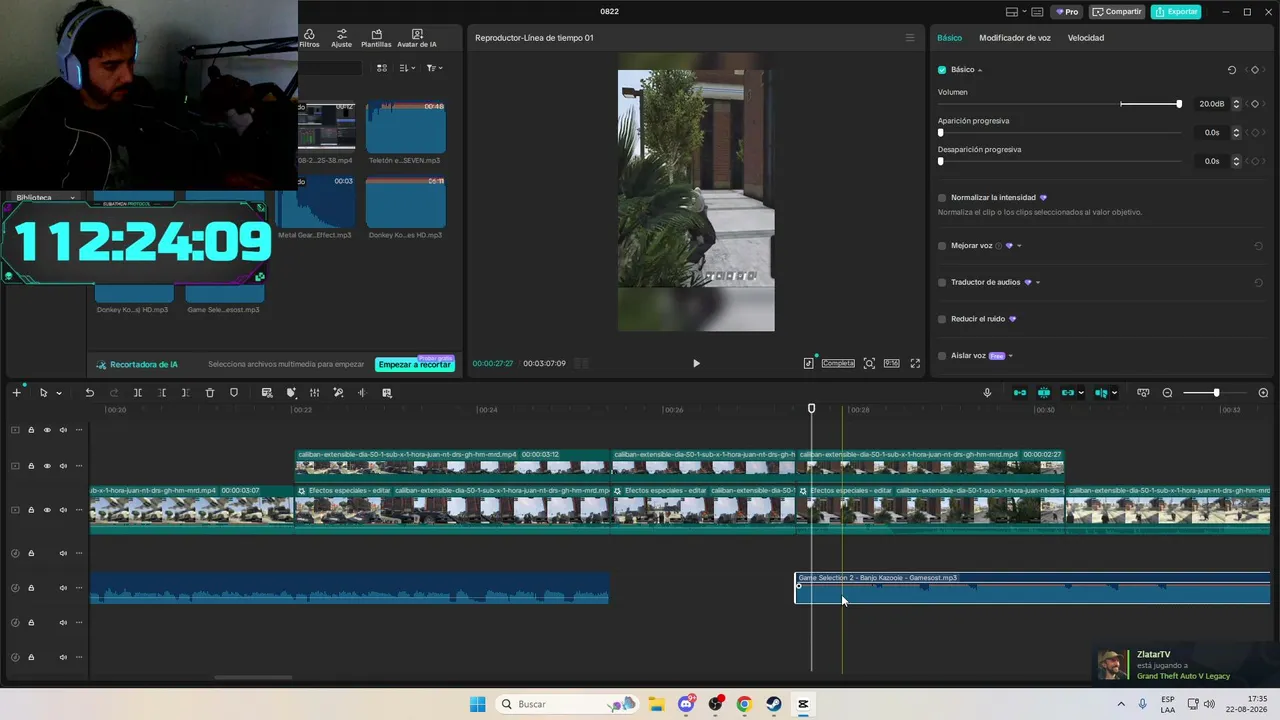Click the add-track plus icon in timeline toolbar

[x=16, y=393]
